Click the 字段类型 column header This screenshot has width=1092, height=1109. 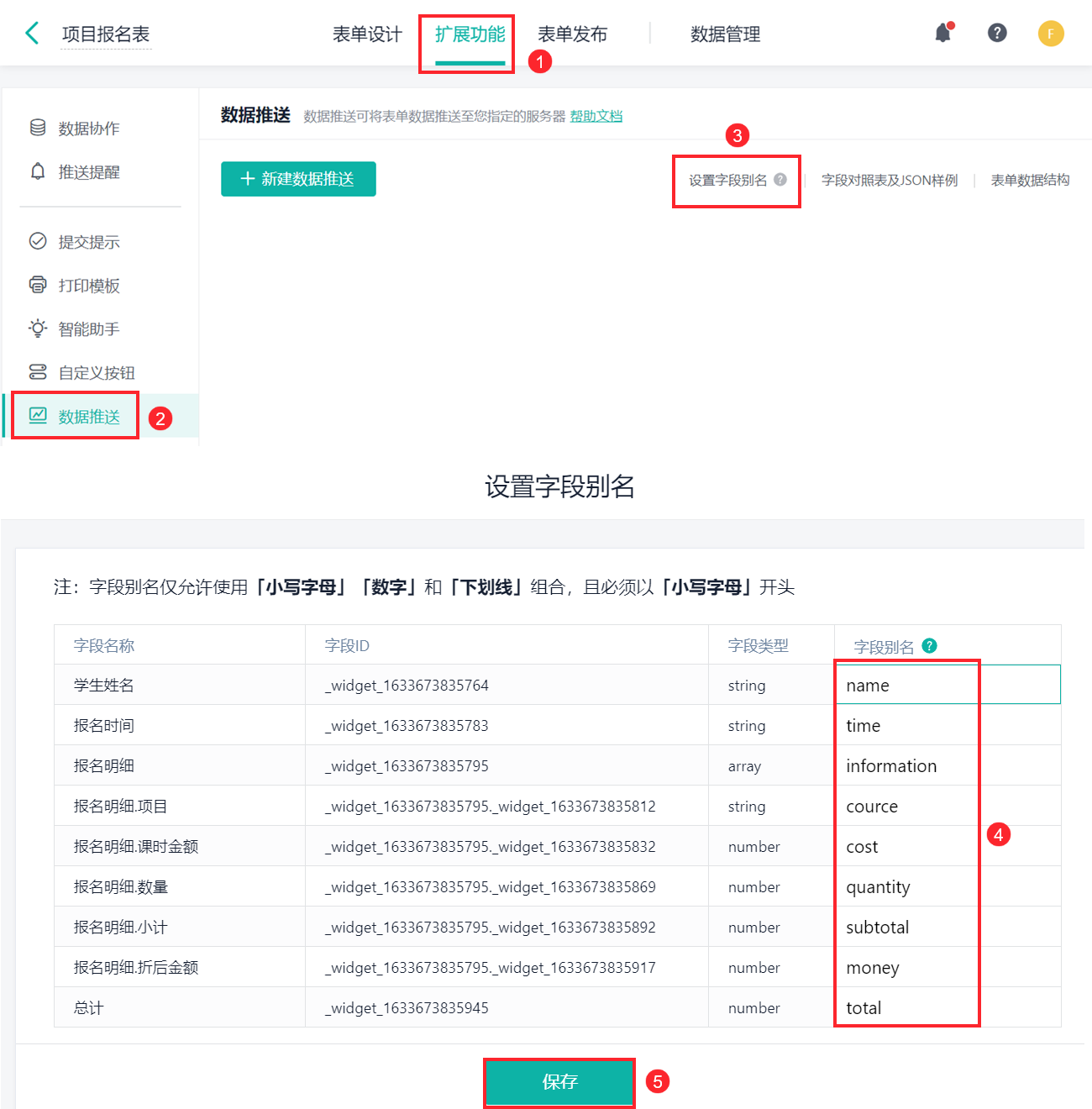(x=771, y=645)
